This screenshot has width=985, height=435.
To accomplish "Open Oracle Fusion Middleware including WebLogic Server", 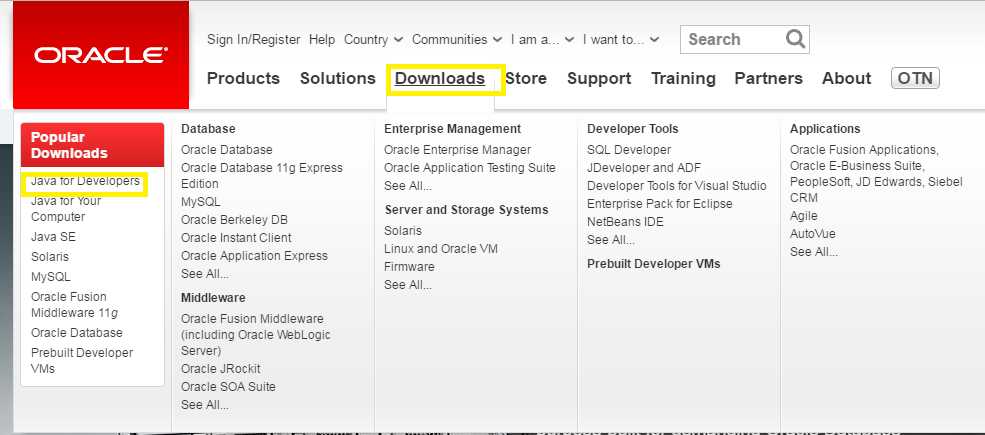I will tap(256, 334).
